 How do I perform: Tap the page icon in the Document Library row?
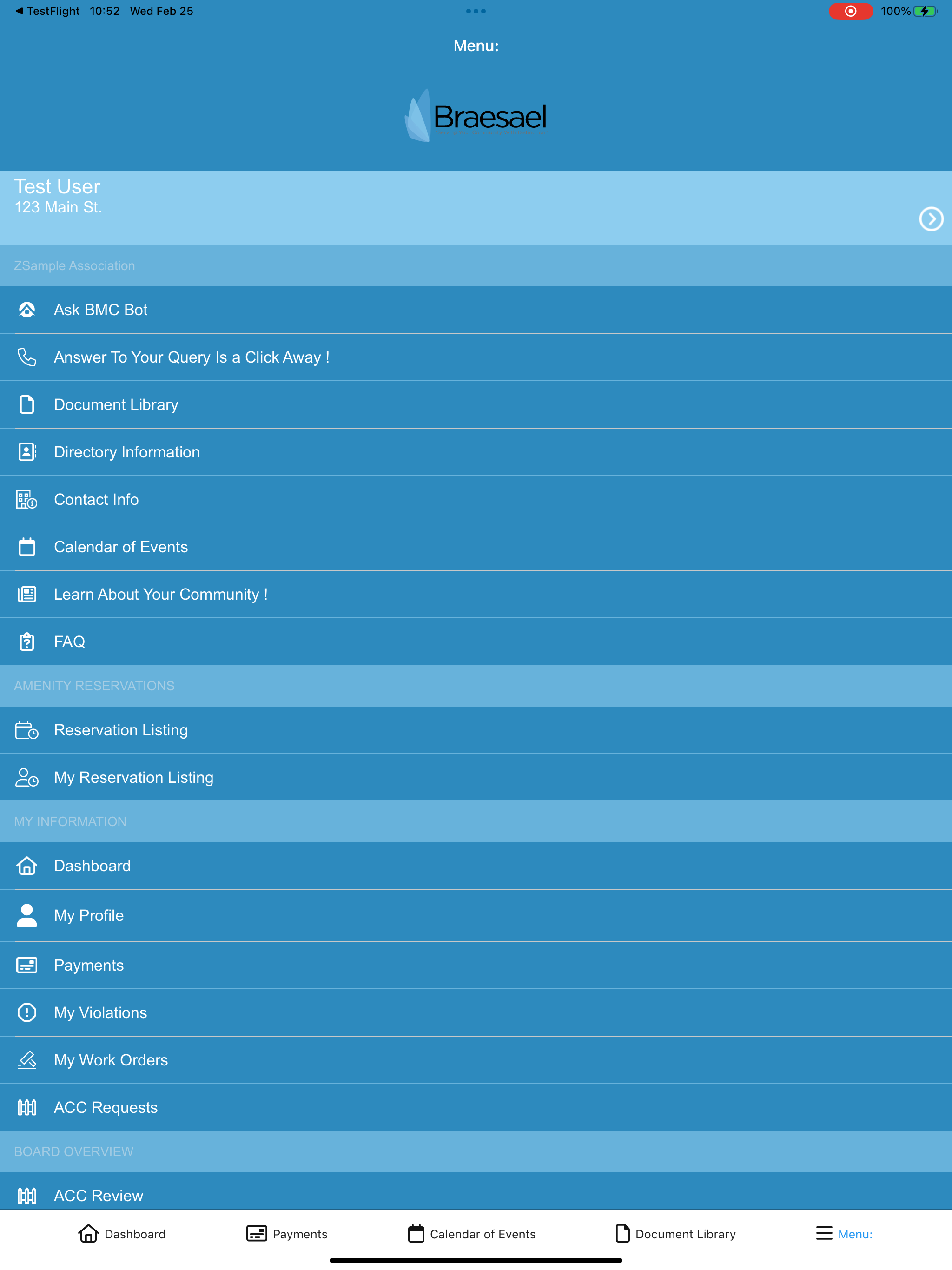click(x=27, y=405)
